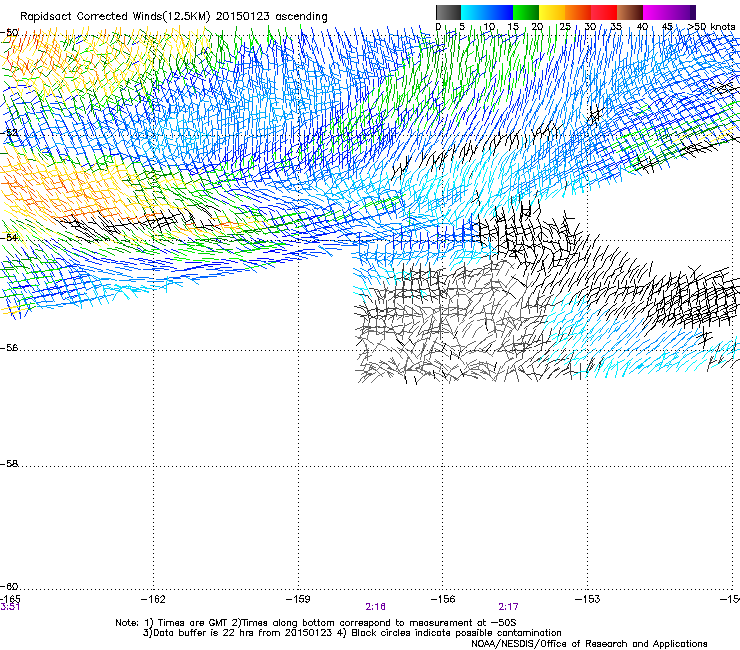The image size is (740, 650).
Task: Click the map title 'Rapidsact Corrected Winds(12.5KM)'
Action: (x=115, y=17)
